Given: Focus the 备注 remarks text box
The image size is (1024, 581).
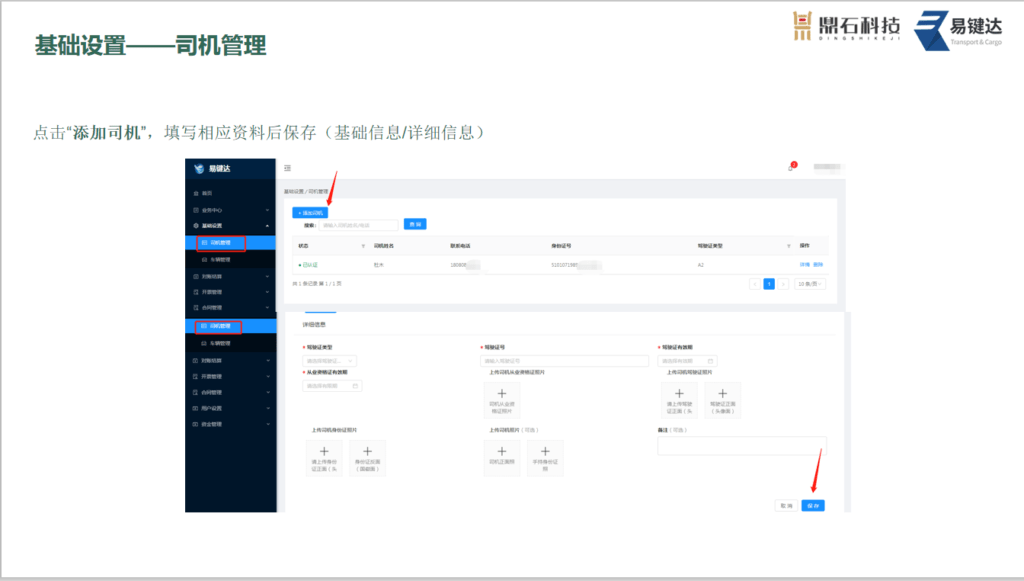Looking at the screenshot, I should (x=742, y=446).
